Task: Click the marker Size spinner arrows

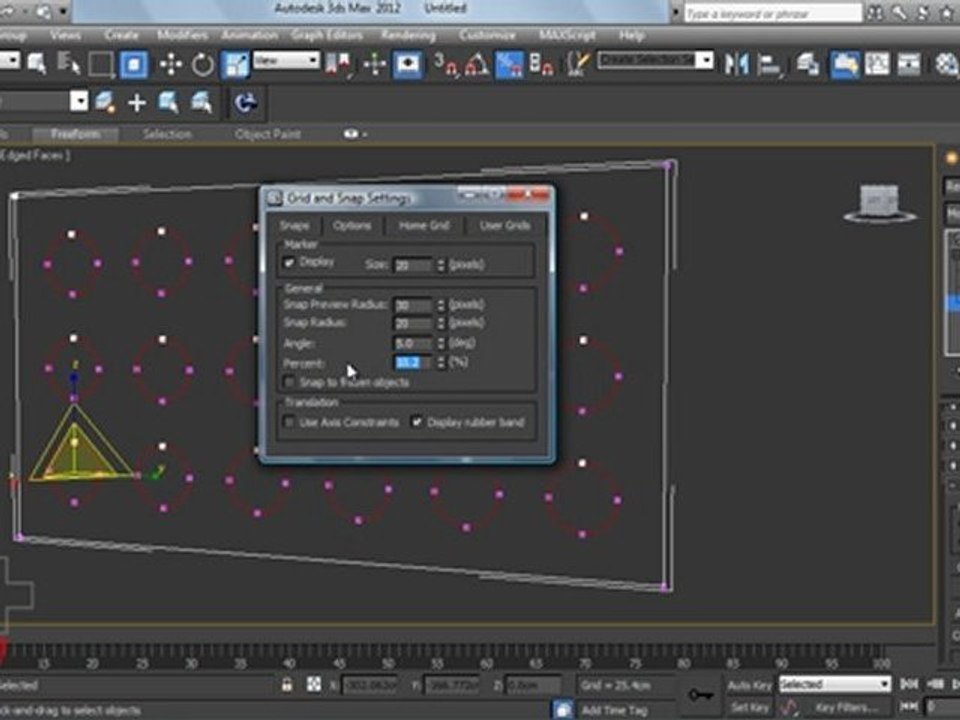Action: click(x=441, y=265)
